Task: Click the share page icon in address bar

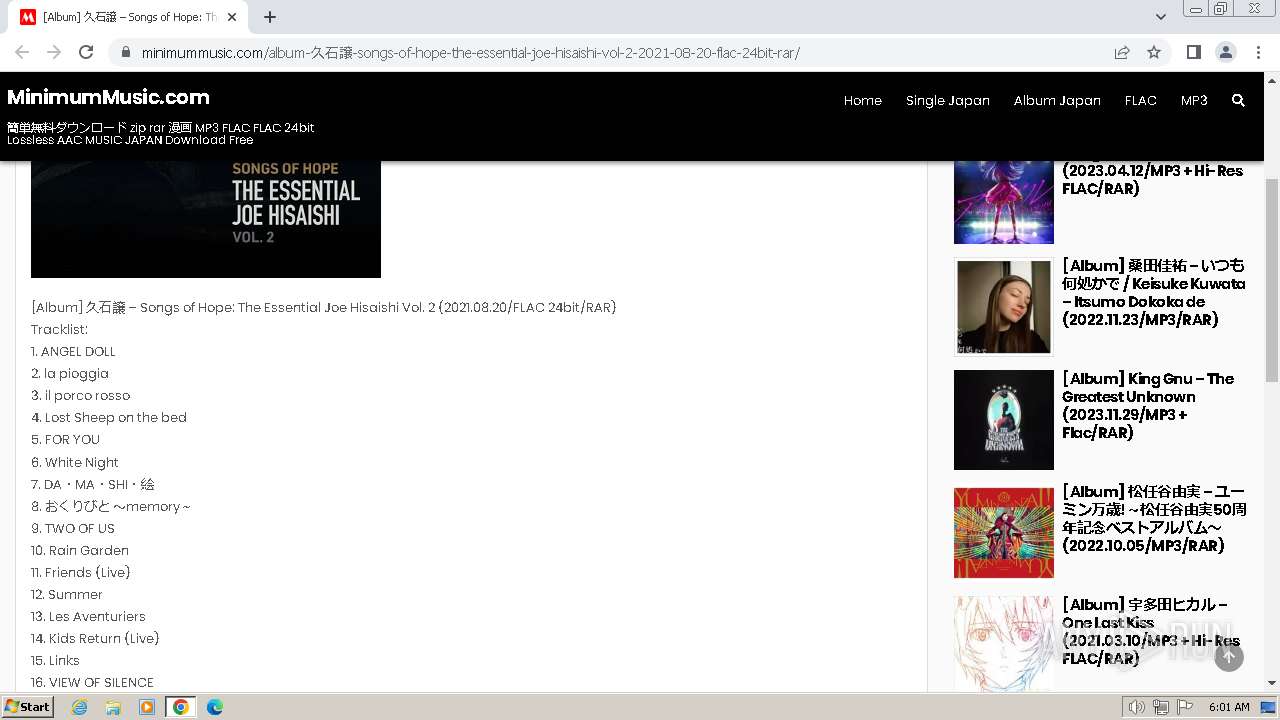Action: click(x=1122, y=53)
